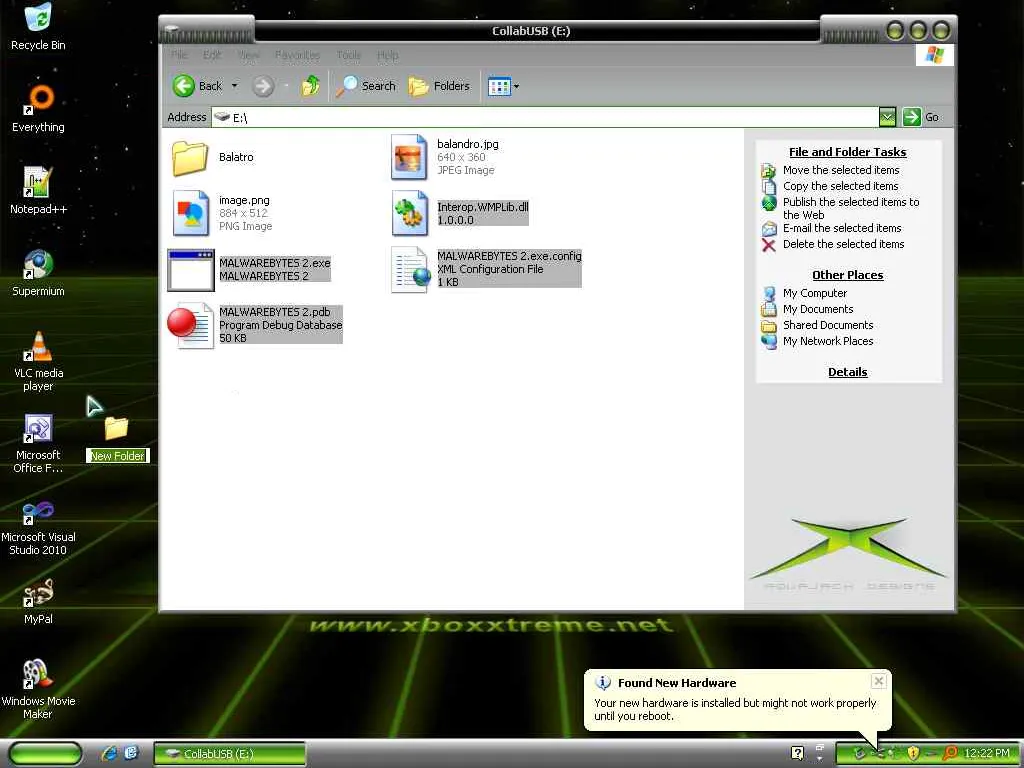Screen dimensions: 1024x768
Task: Click Delete the selected items
Action: [843, 244]
